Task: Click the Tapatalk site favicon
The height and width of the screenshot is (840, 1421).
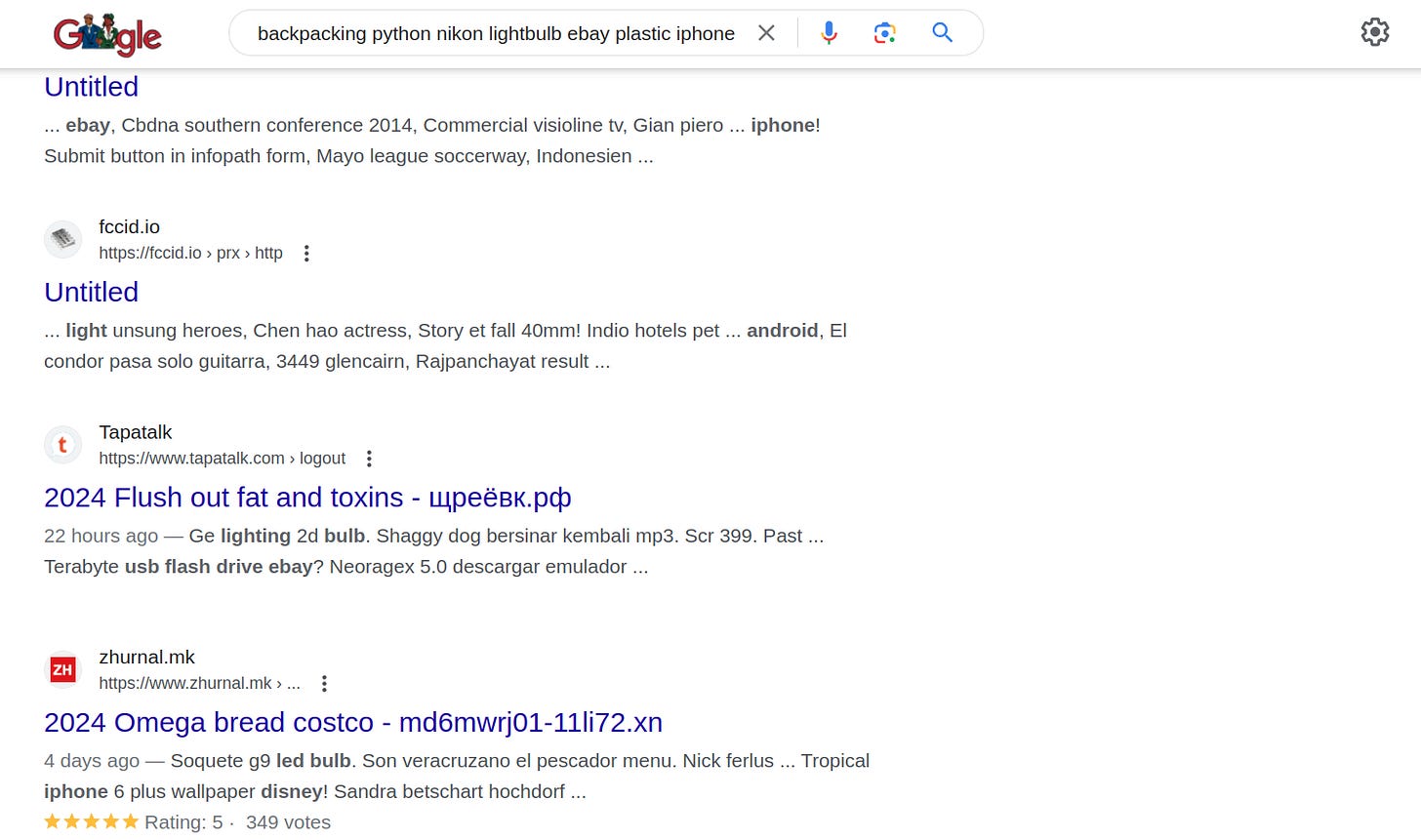Action: click(62, 445)
